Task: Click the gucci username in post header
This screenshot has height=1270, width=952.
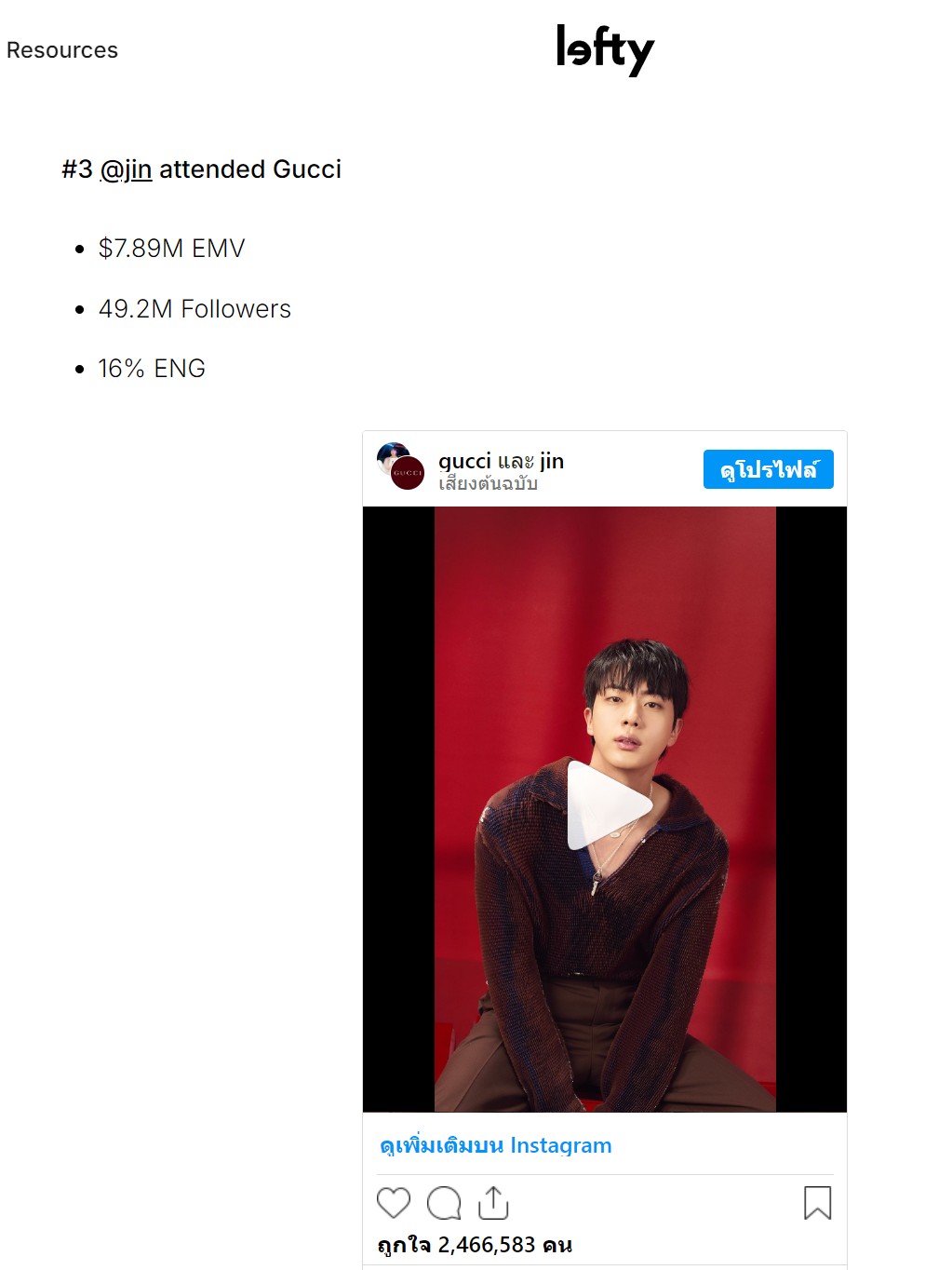Action: [464, 461]
